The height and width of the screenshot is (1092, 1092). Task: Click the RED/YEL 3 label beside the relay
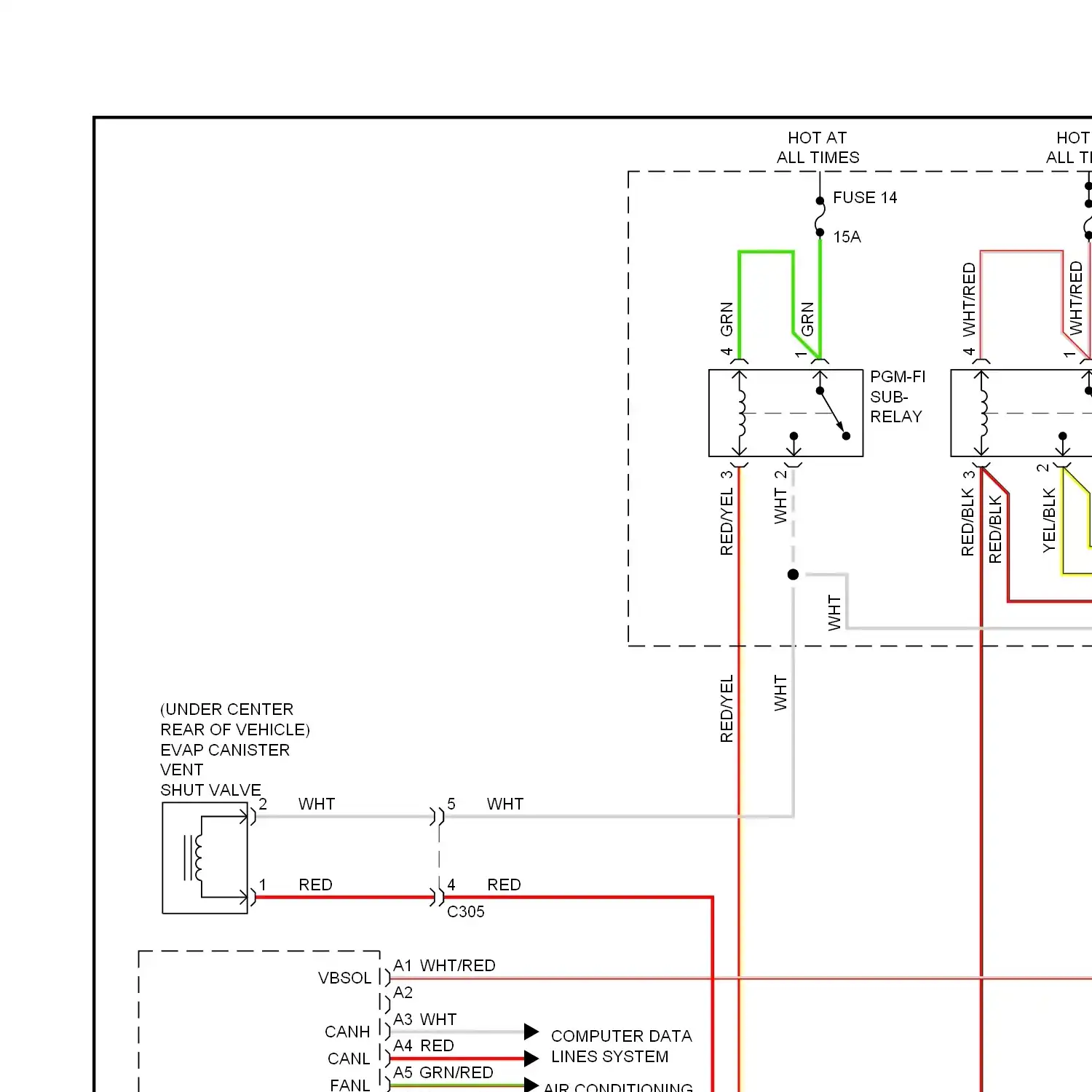tap(727, 513)
